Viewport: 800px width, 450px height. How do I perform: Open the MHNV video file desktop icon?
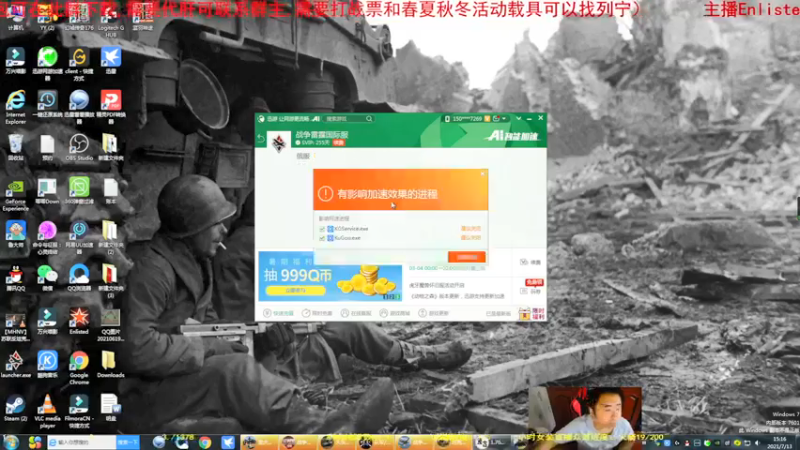click(15, 327)
